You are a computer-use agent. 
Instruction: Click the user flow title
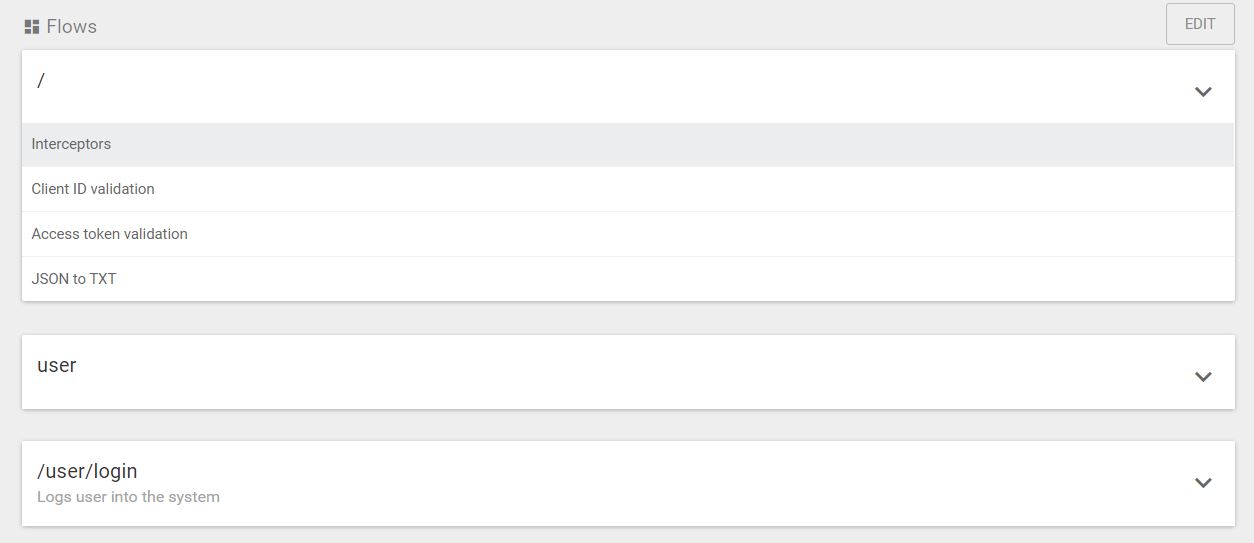[x=57, y=365]
